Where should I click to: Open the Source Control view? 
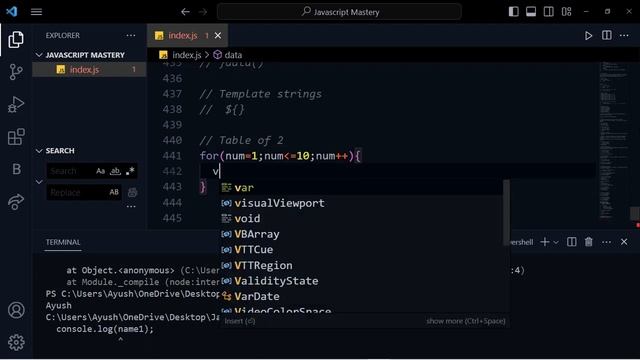[16, 72]
